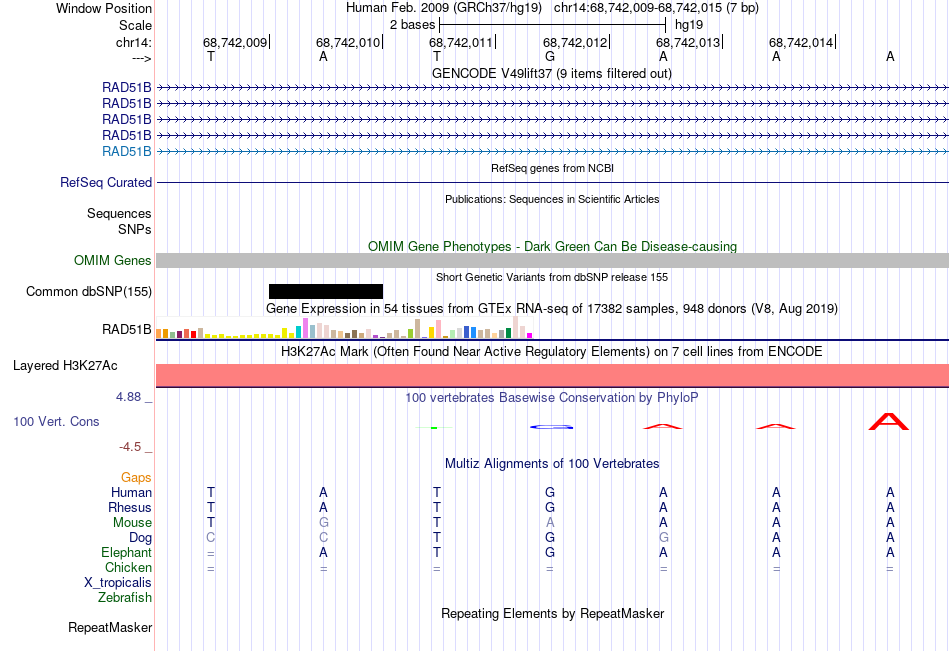
Task: Click Gene Expression in 54 tissues title
Action: 552,309
